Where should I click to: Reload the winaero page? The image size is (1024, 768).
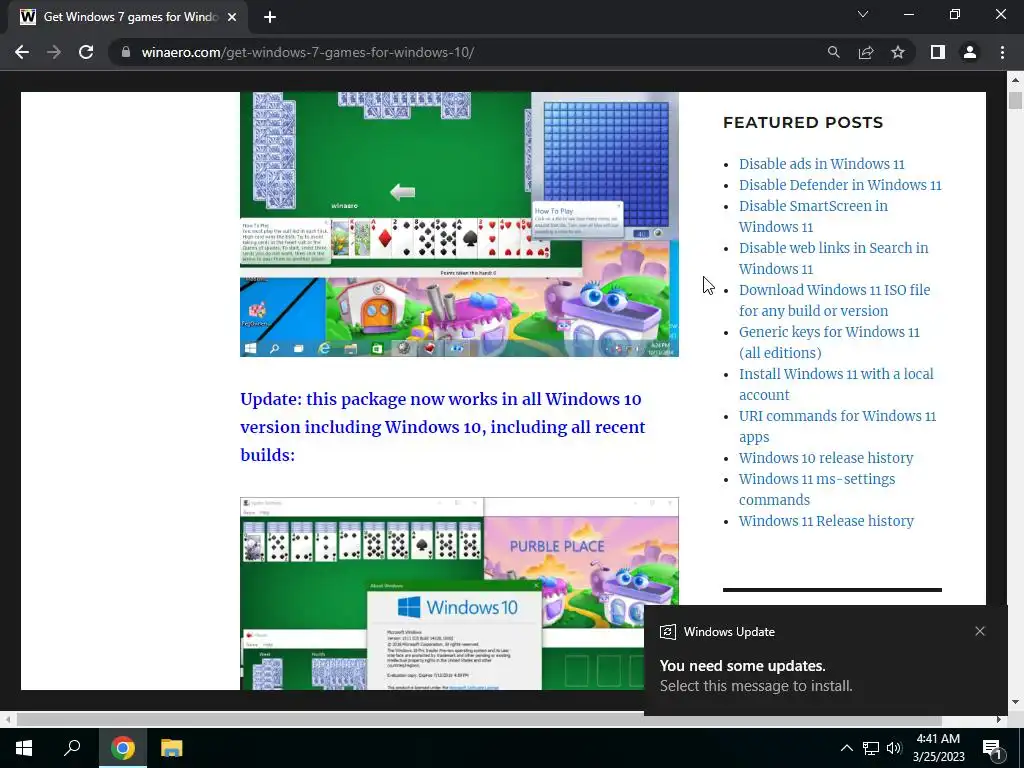click(86, 52)
